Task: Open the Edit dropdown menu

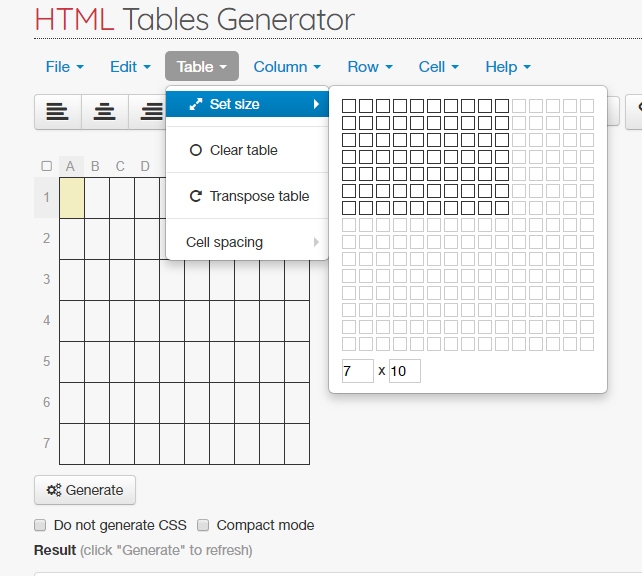Action: (130, 67)
